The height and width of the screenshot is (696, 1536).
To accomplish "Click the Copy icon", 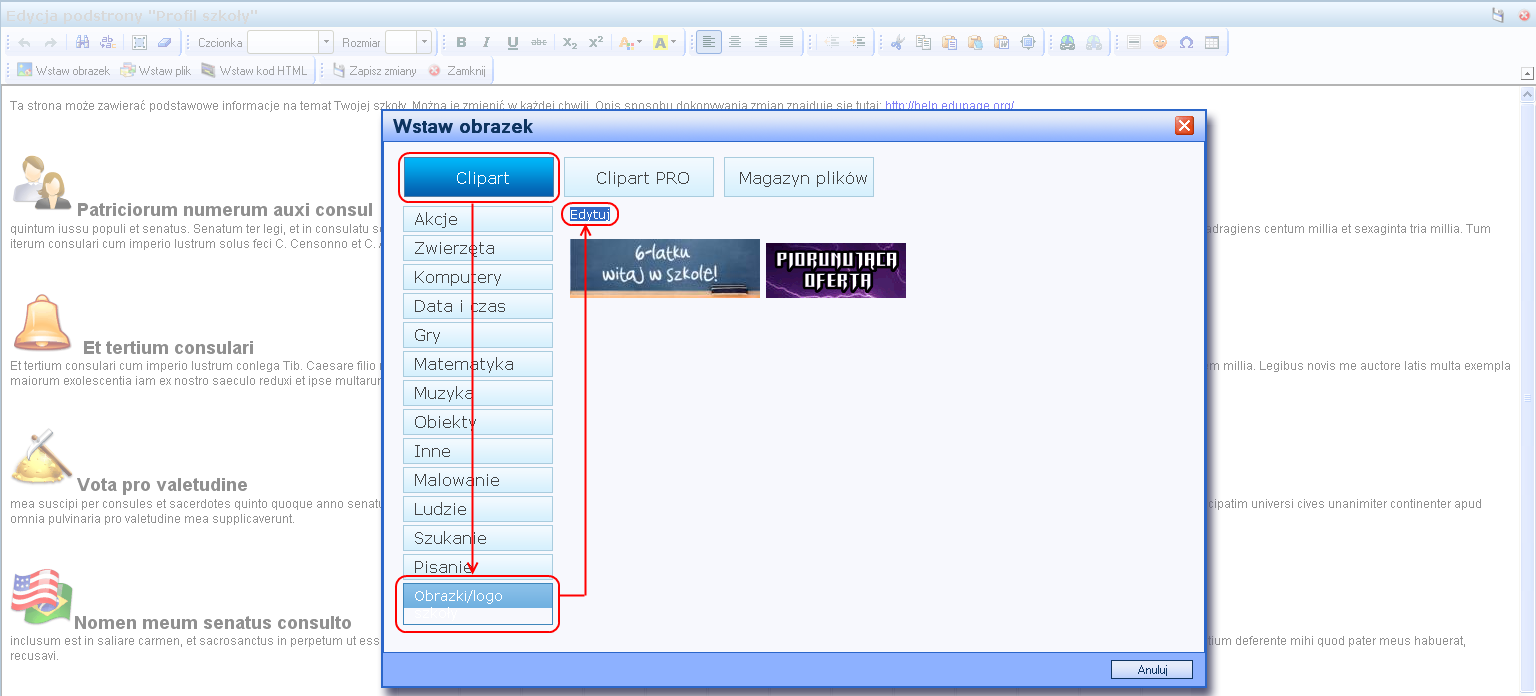I will pyautogui.click(x=923, y=42).
